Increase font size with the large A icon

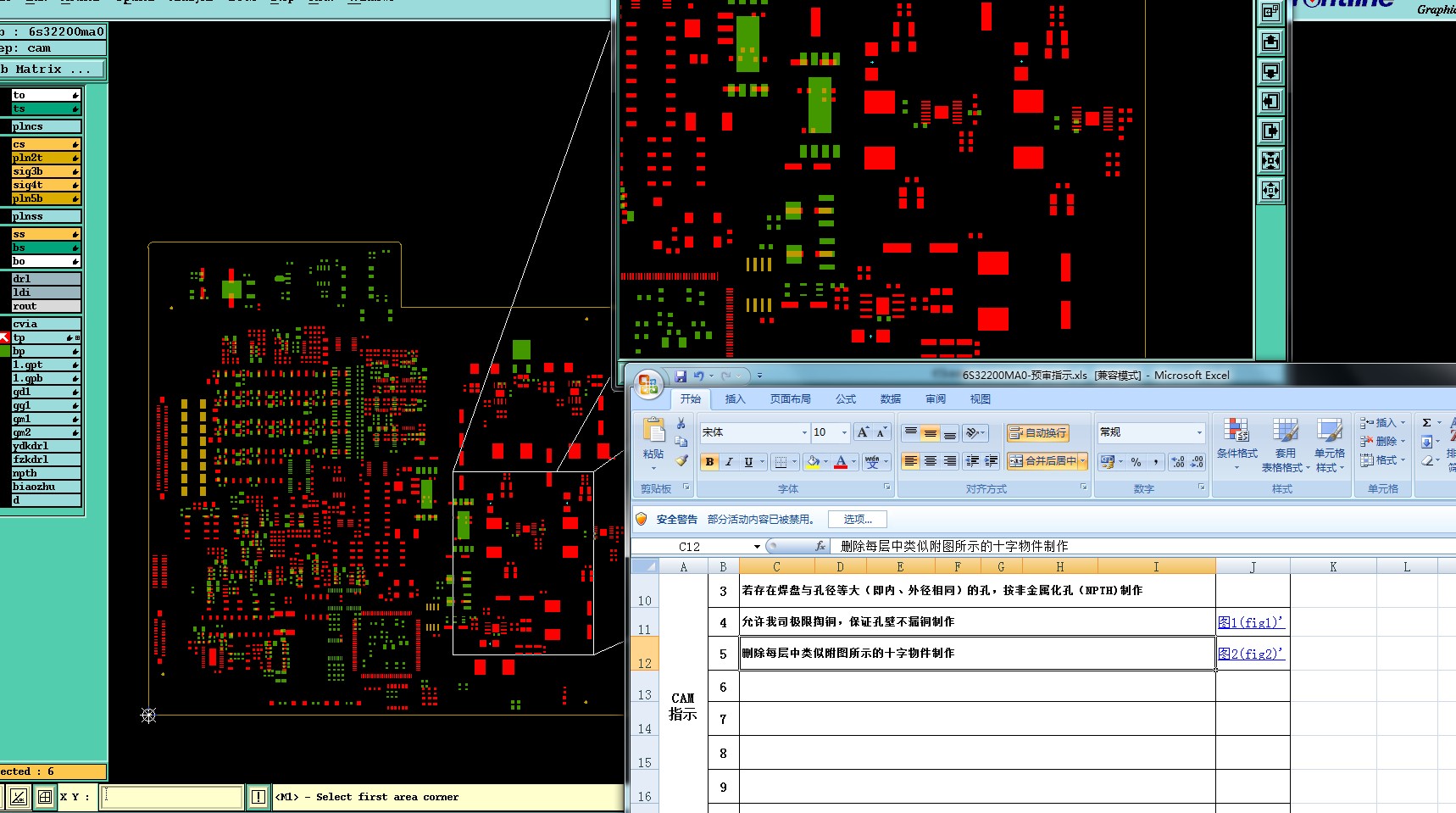tap(863, 432)
